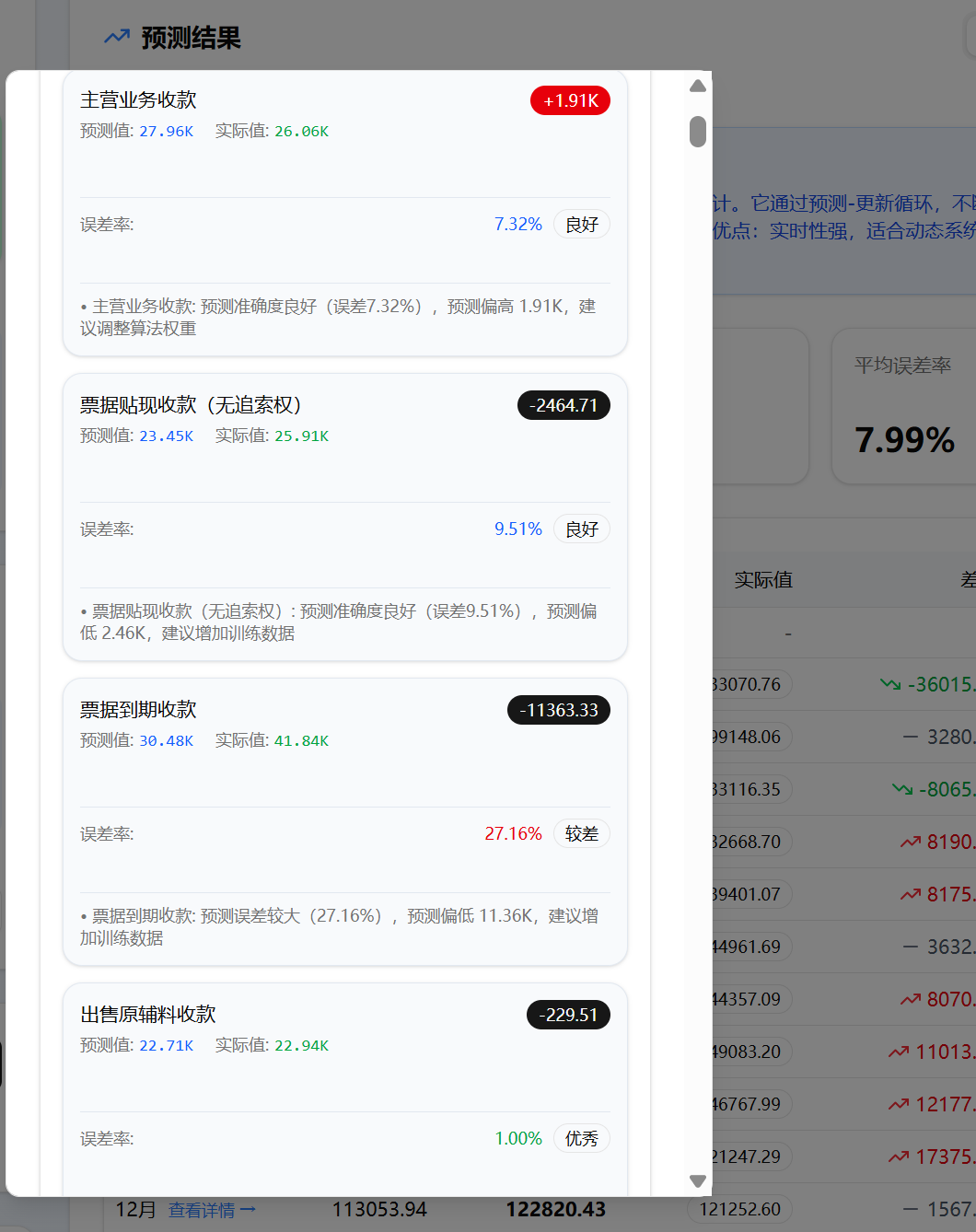Screen dimensions: 976x1232
Task: Click the 121252.60 value pill in 12月 row
Action: click(740, 1209)
